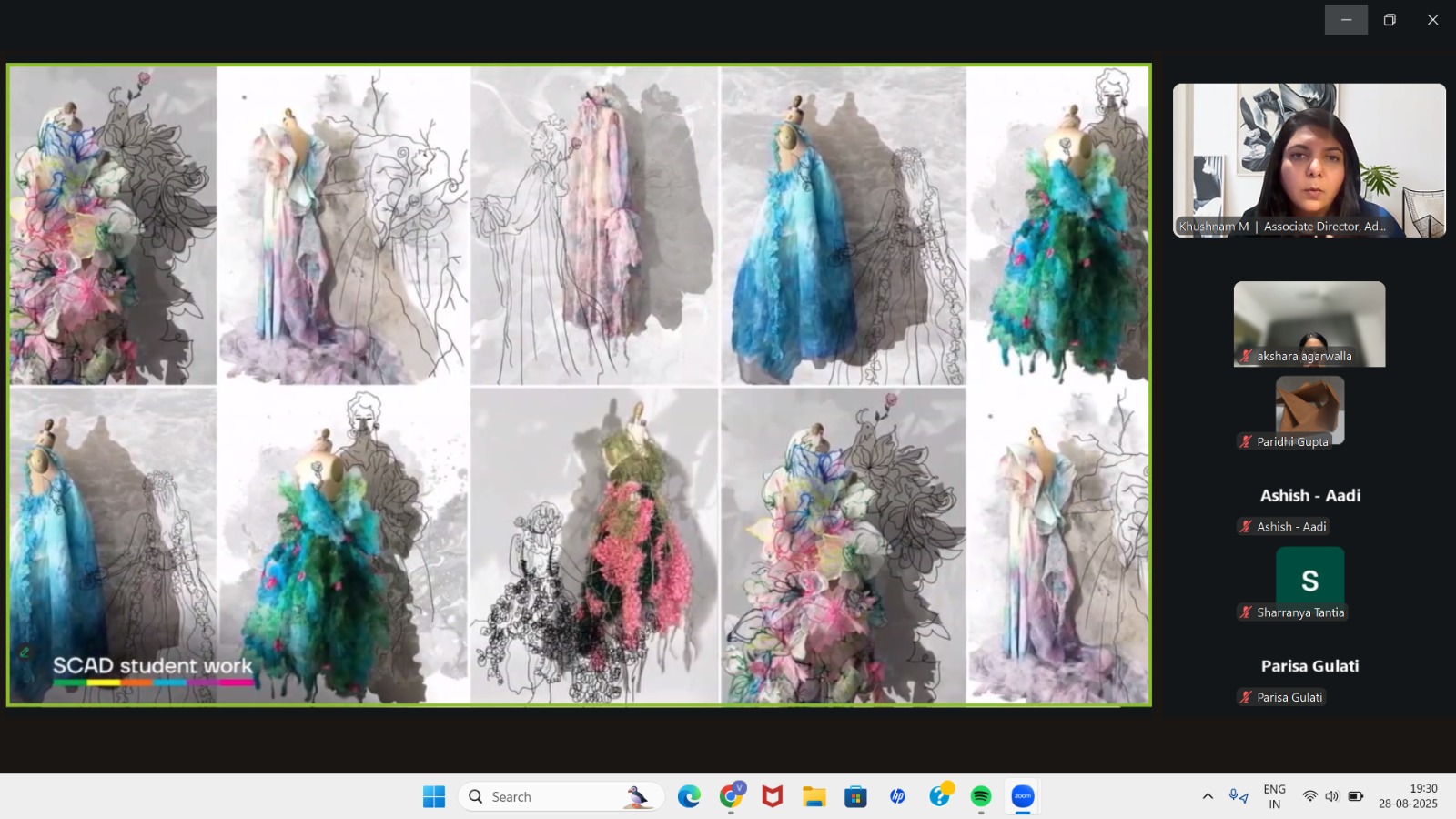The height and width of the screenshot is (819, 1456).
Task: Select Sharranya Tantia's green avatar tile
Action: 1309,576
